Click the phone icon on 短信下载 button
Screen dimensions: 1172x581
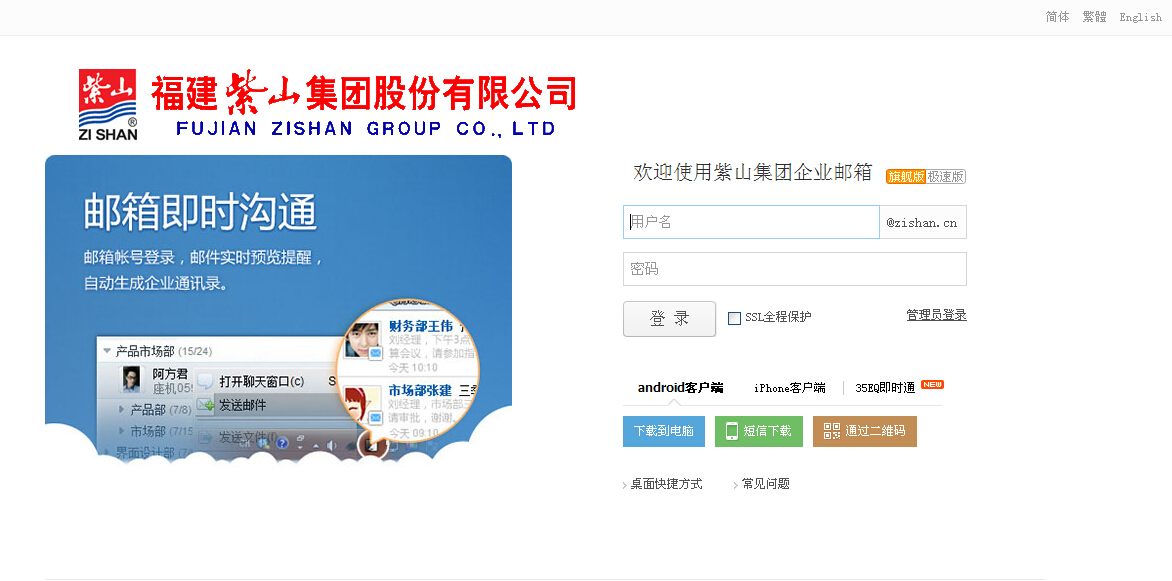pos(732,431)
